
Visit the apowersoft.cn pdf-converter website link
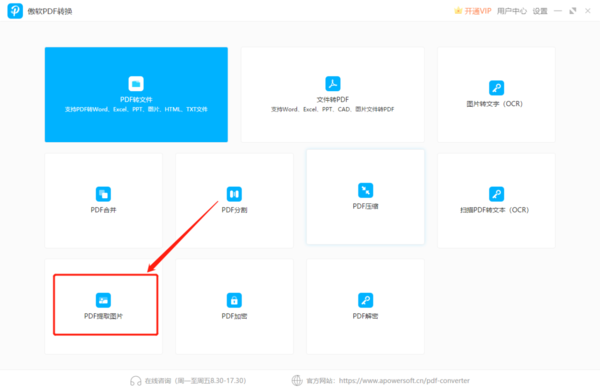coord(404,381)
